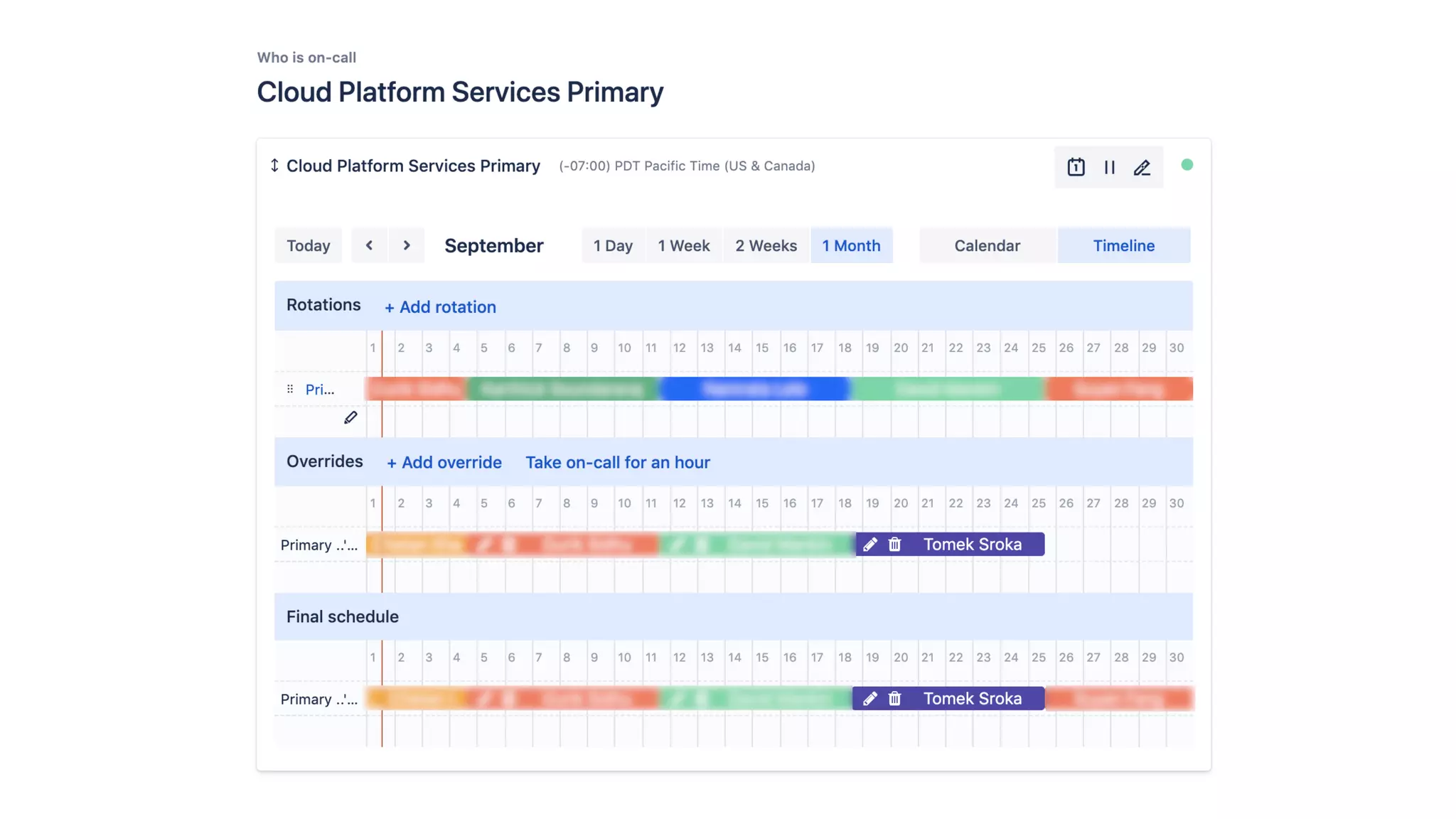Image resolution: width=1456 pixels, height=819 pixels.
Task: Click Add rotation link
Action: tap(440, 307)
